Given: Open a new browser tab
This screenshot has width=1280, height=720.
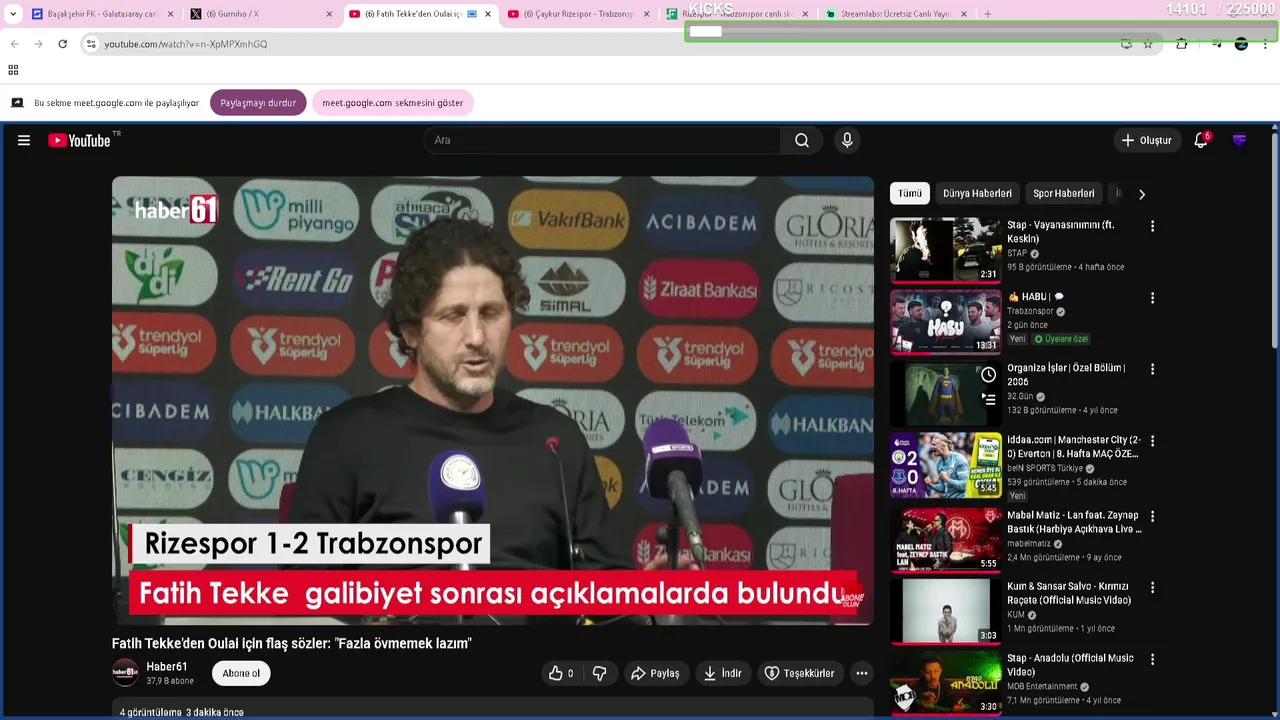Looking at the screenshot, I should point(988,14).
